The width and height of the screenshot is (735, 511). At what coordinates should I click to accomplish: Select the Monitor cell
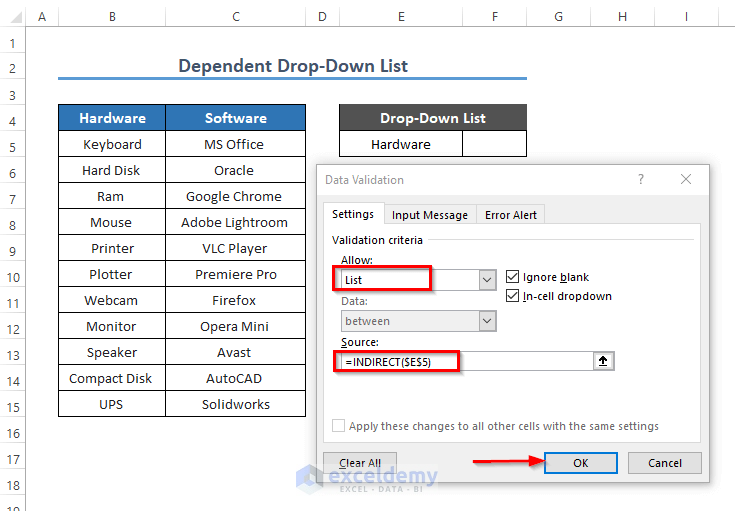(x=112, y=326)
